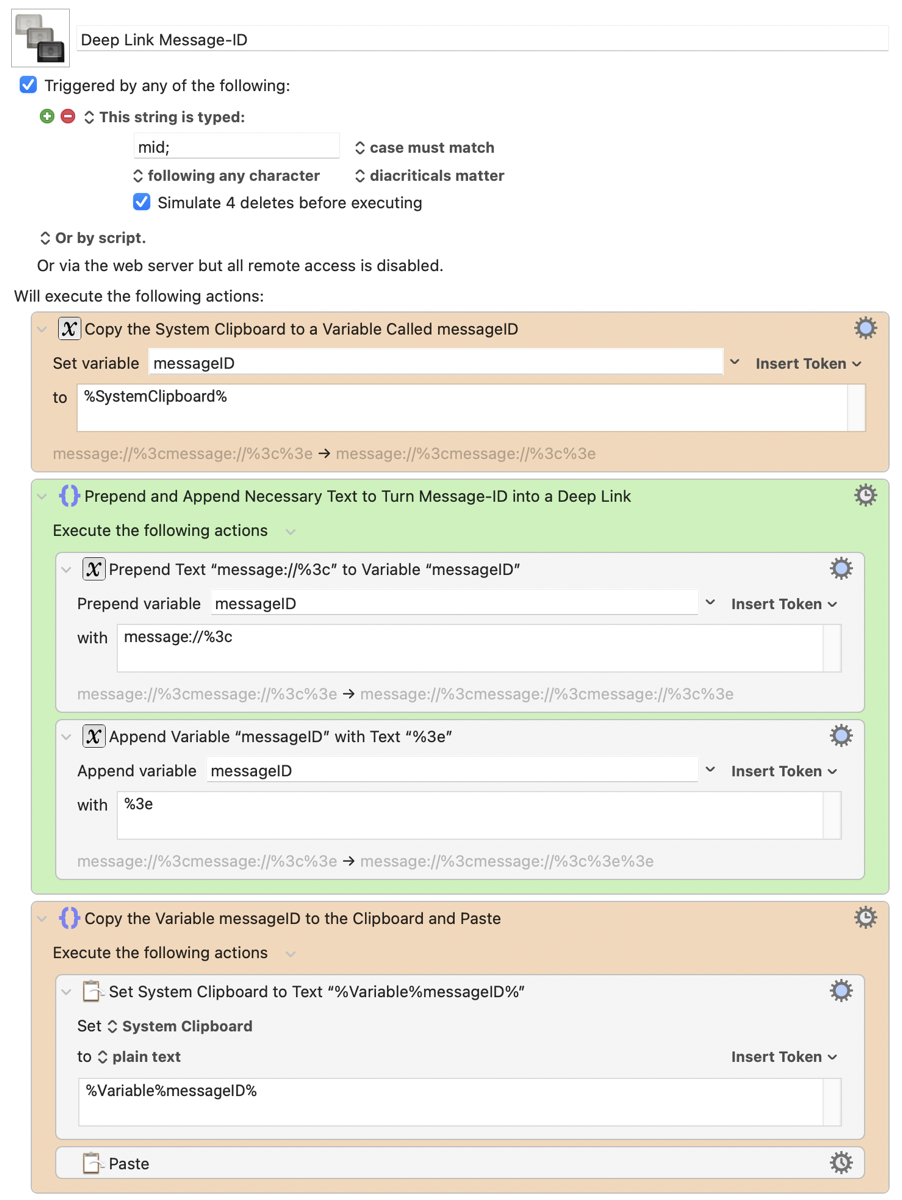
Task: Open Insert Token menu in Set variable action
Action: (808, 363)
